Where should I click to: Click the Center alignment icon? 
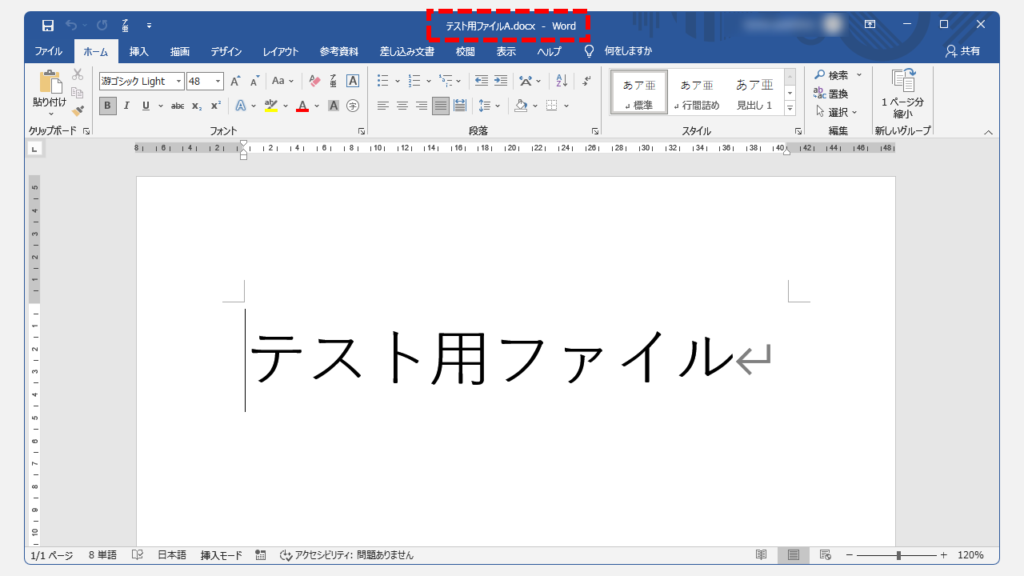coord(402,105)
